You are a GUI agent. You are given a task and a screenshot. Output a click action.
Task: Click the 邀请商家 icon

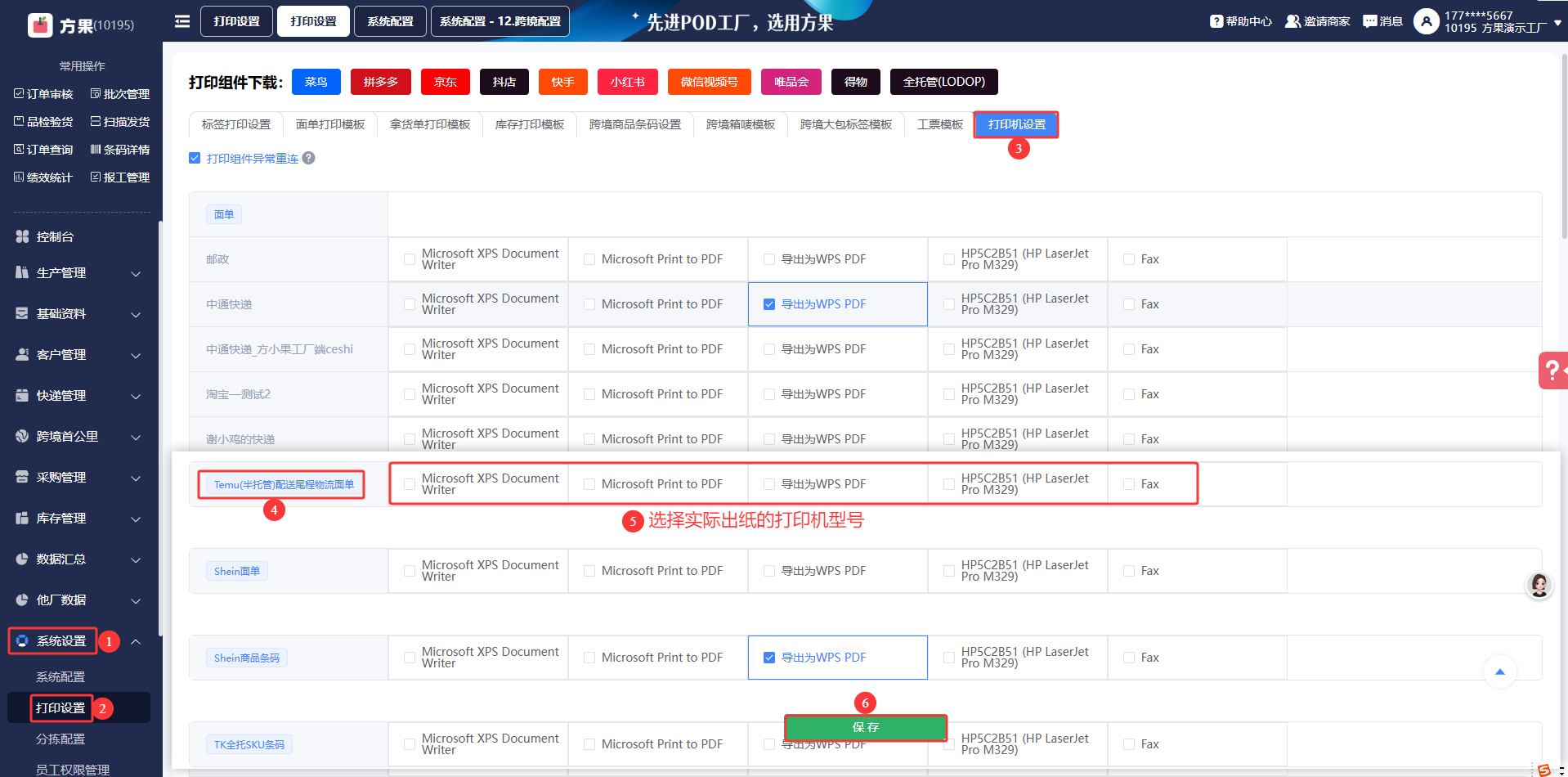point(1292,21)
